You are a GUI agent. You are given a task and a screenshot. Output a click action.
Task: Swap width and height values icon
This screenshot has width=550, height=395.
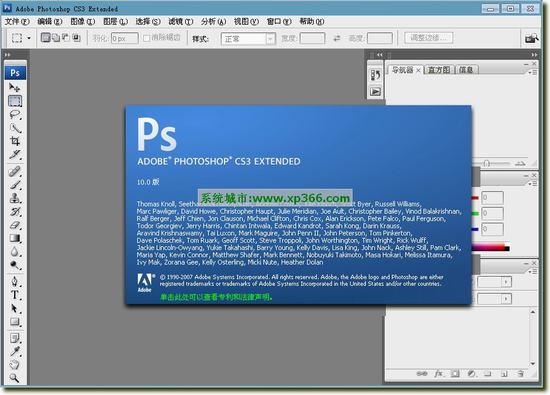point(337,38)
